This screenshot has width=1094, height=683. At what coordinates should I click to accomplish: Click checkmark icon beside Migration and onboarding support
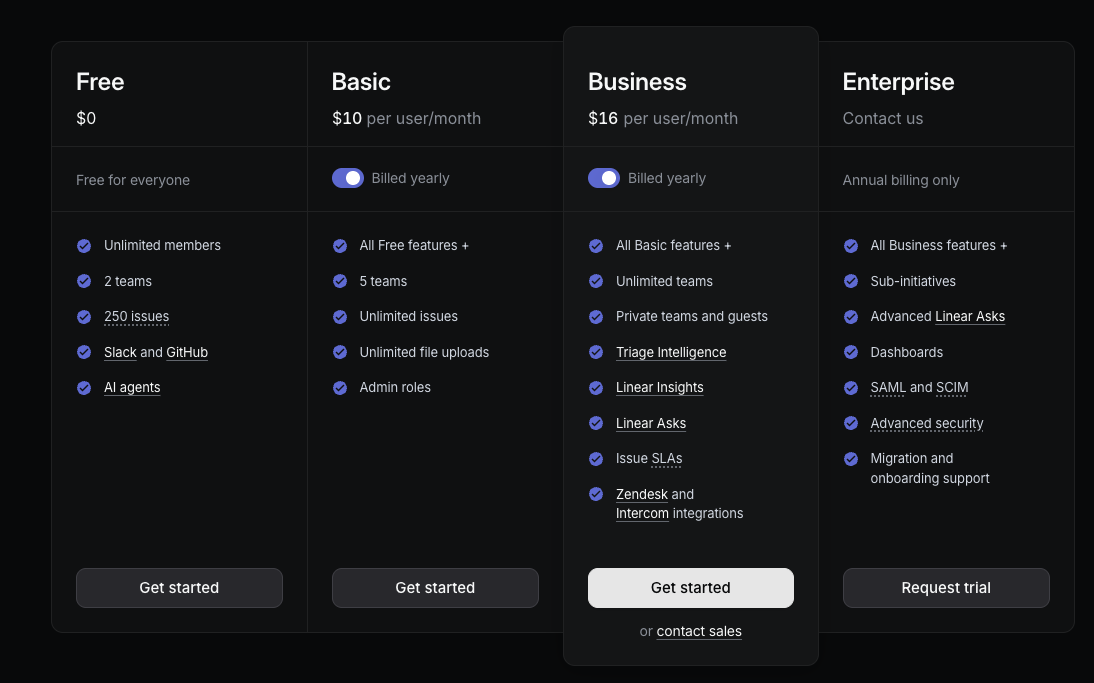(x=851, y=459)
